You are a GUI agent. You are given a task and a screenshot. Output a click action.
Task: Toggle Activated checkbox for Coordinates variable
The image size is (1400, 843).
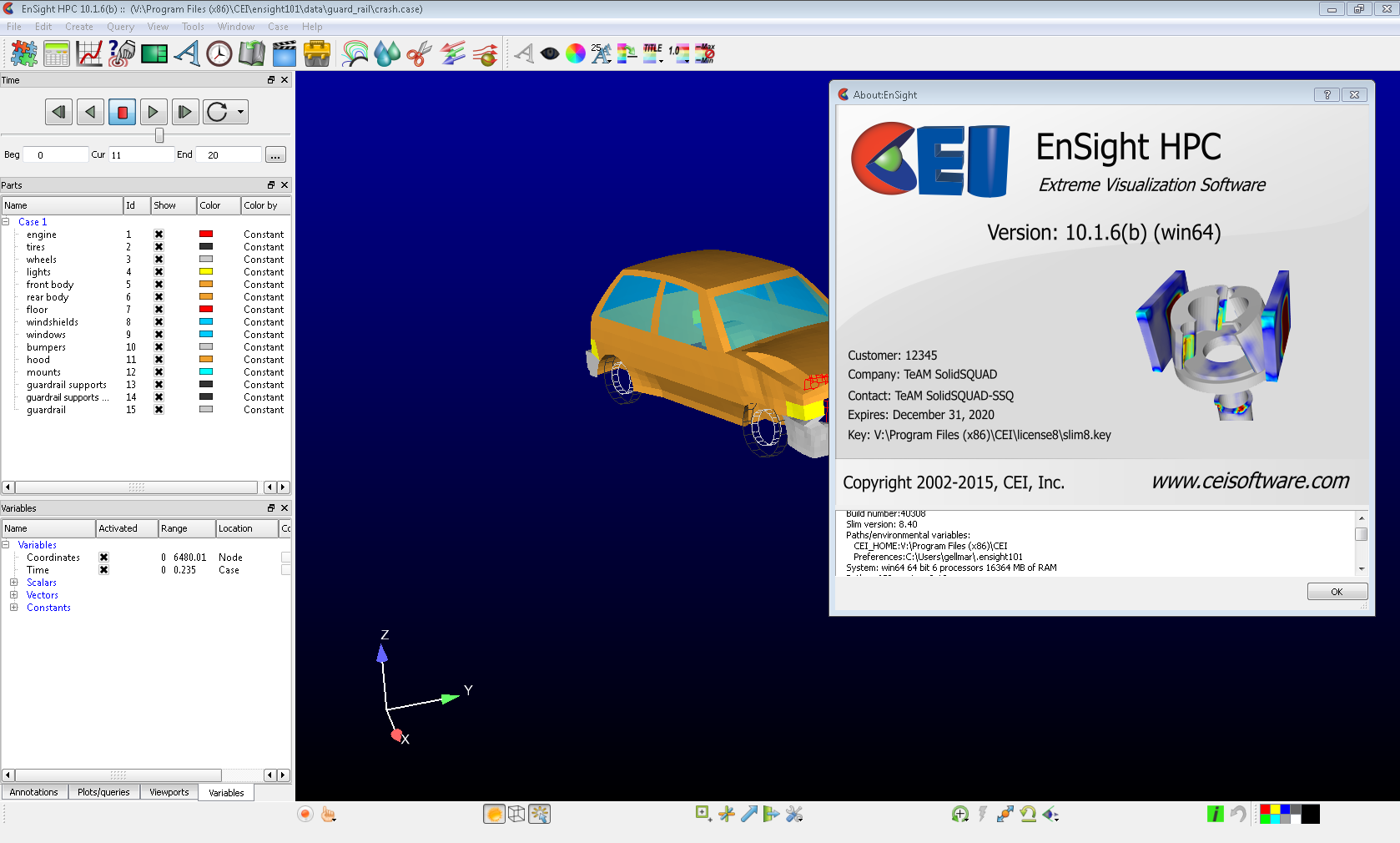point(103,558)
